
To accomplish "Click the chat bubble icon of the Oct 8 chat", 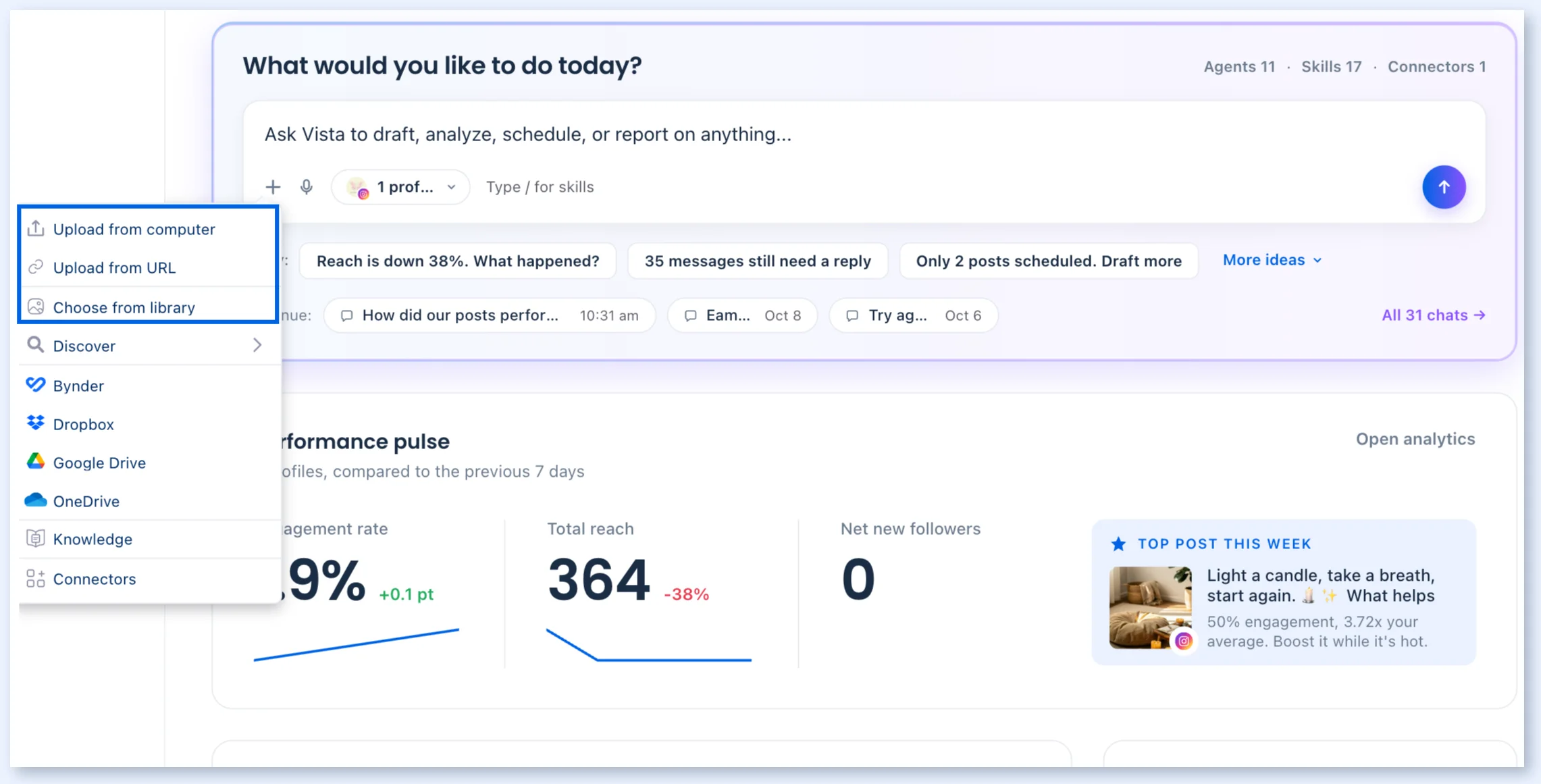I will [x=691, y=315].
